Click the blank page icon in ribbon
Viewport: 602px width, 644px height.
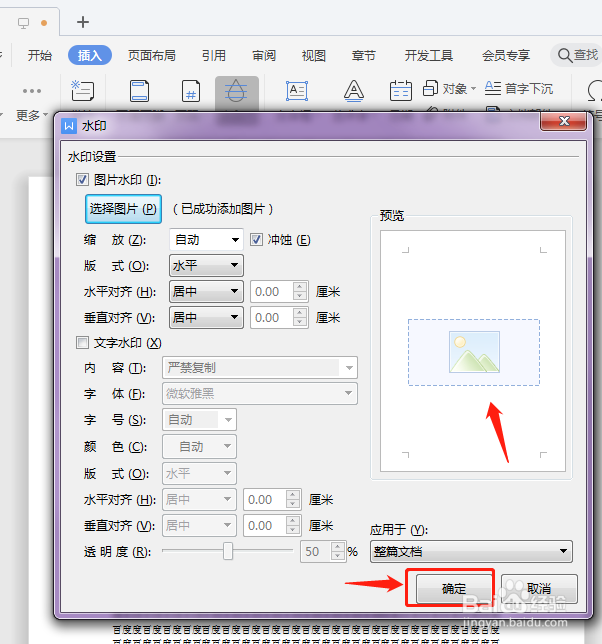(83, 91)
